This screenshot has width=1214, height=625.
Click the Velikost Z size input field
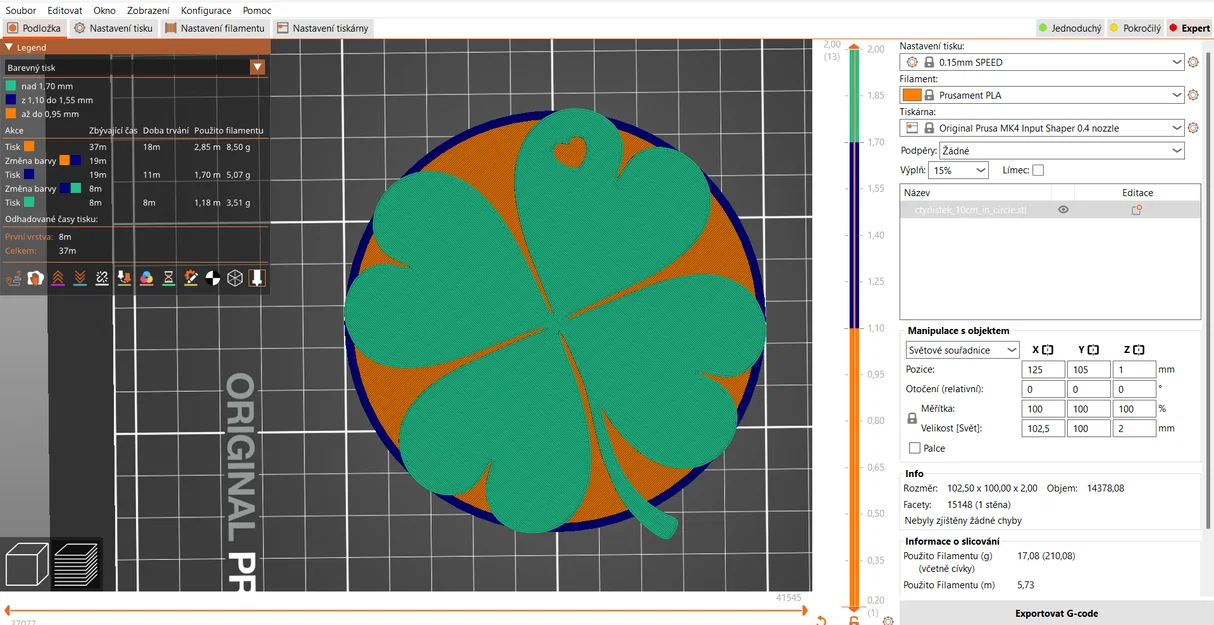[1135, 428]
